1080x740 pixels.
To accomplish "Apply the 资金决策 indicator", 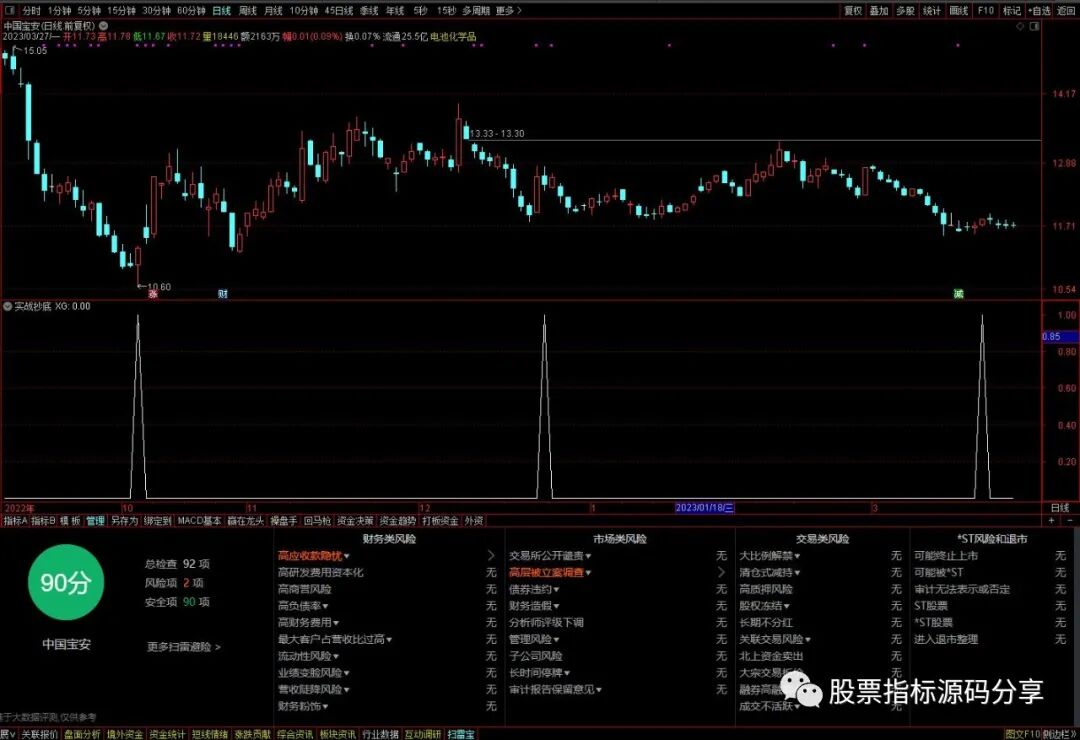I will 355,521.
